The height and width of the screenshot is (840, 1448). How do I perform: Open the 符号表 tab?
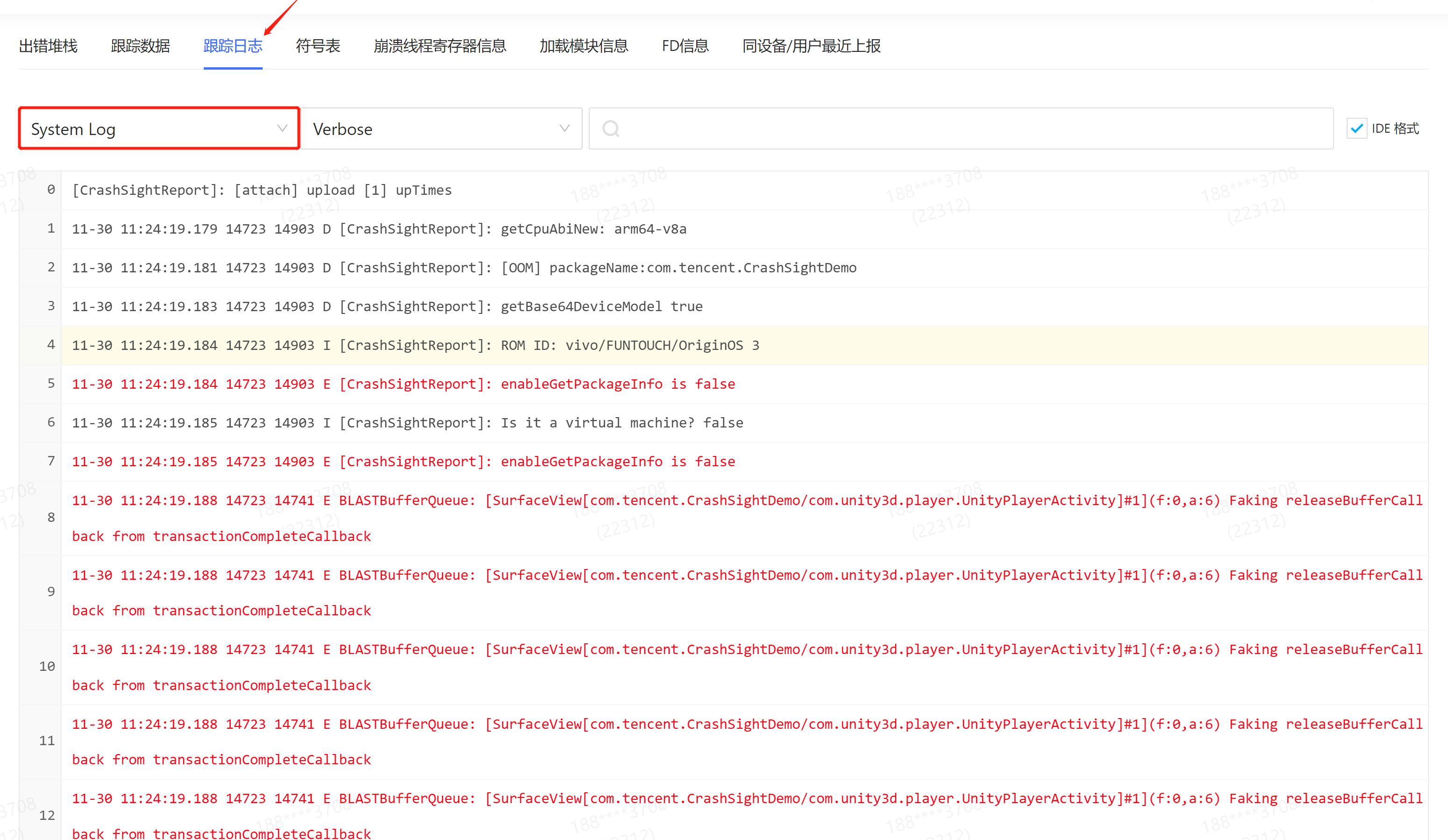pos(318,46)
